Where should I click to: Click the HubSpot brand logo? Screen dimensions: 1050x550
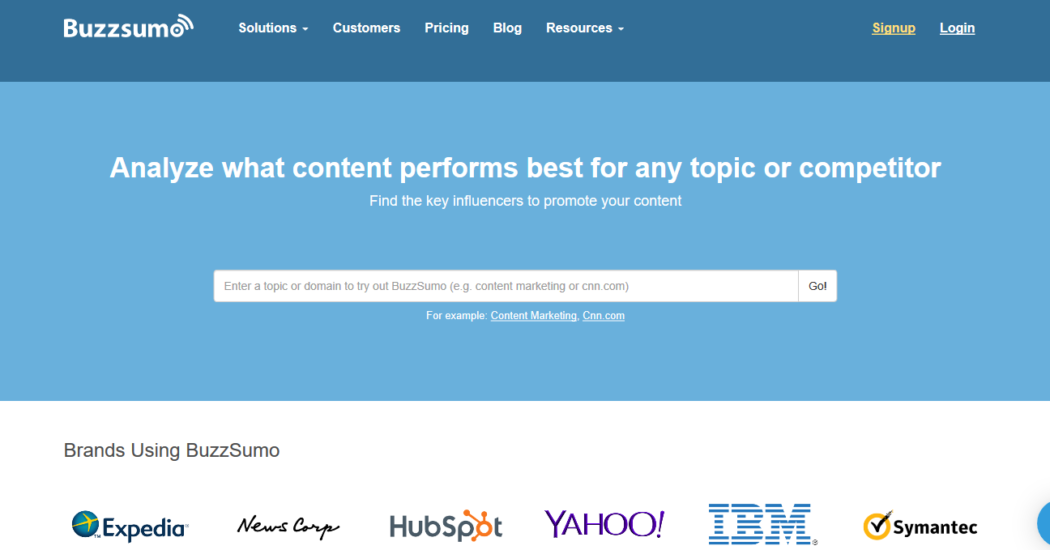pos(446,526)
